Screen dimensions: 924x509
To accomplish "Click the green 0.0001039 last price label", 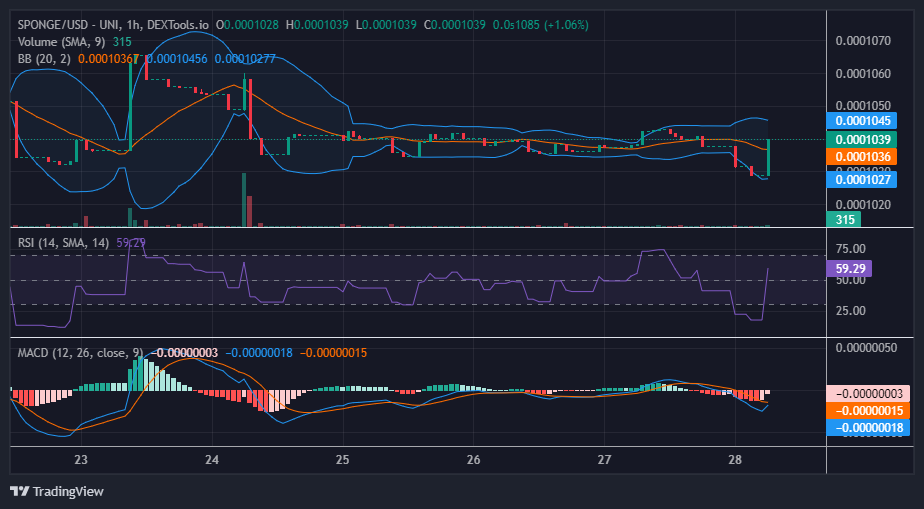I will pyautogui.click(x=862, y=140).
